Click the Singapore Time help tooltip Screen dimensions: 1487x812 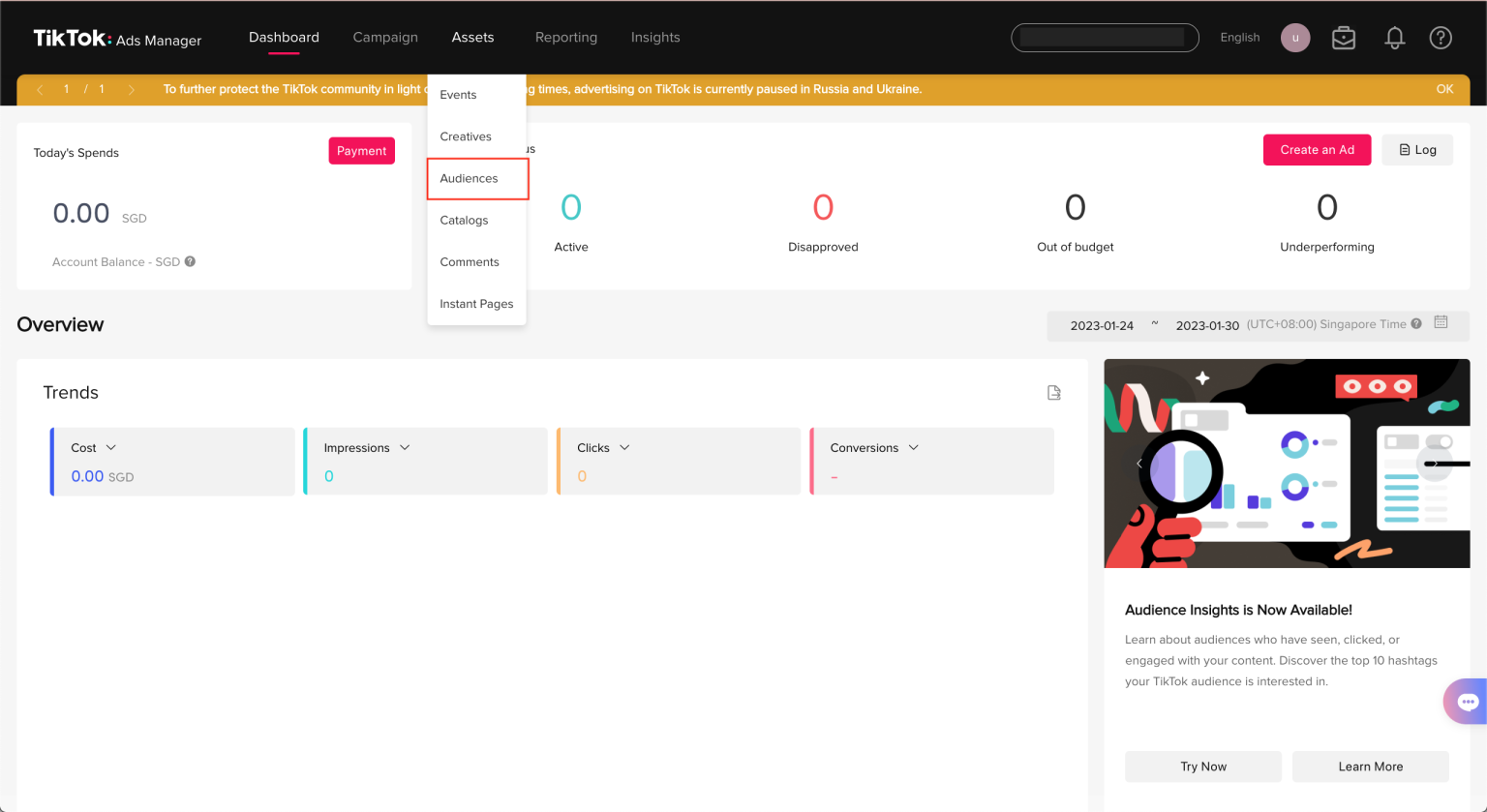pos(1416,324)
